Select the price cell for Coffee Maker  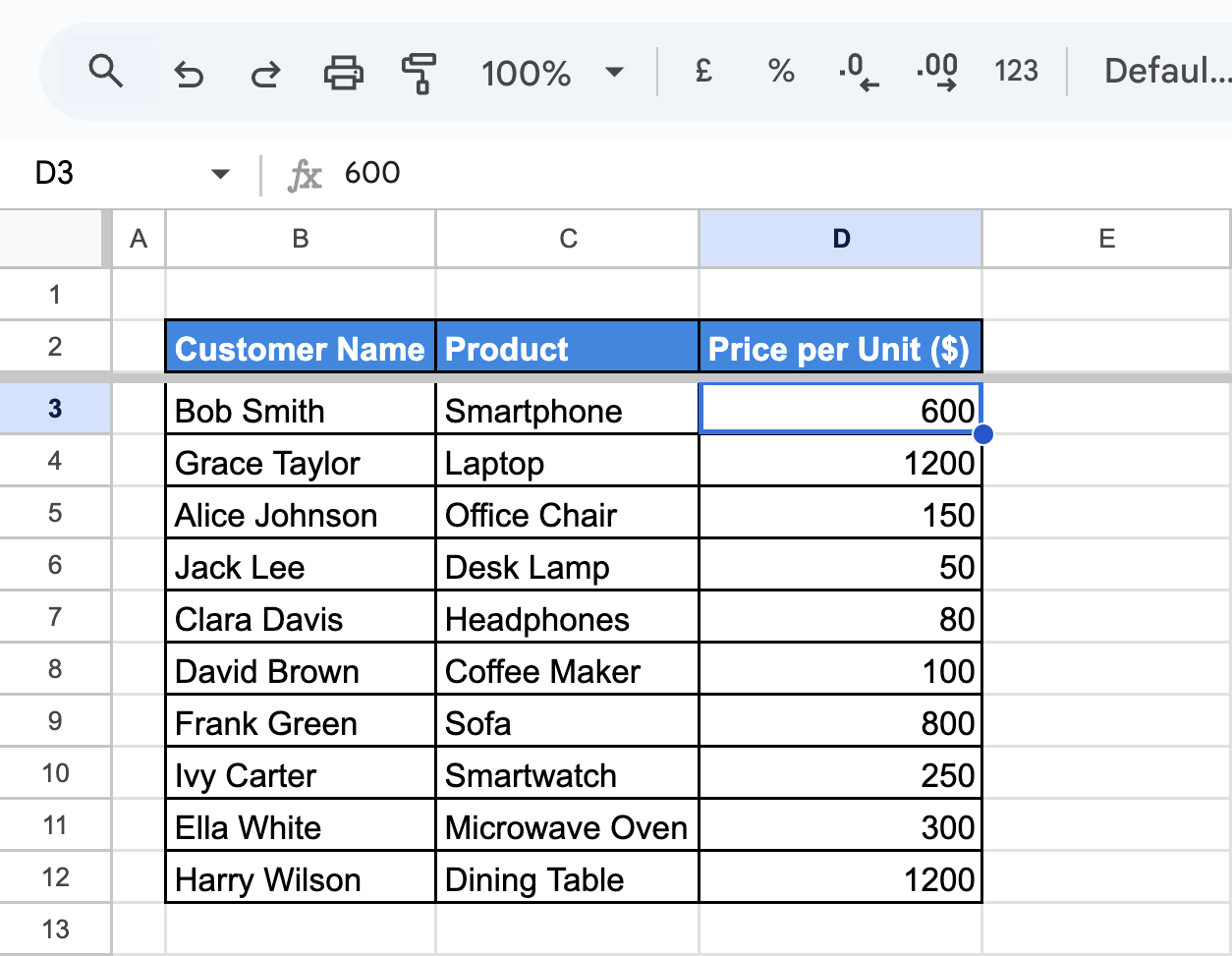[841, 669]
